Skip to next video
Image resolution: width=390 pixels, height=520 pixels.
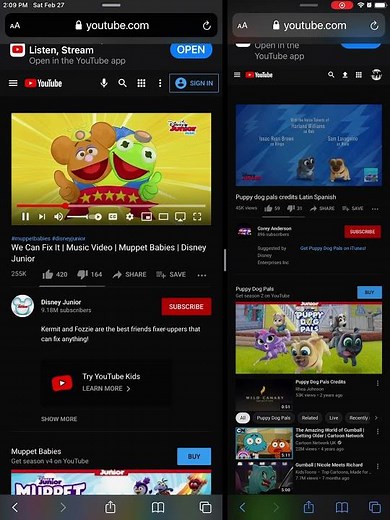click(x=42, y=217)
